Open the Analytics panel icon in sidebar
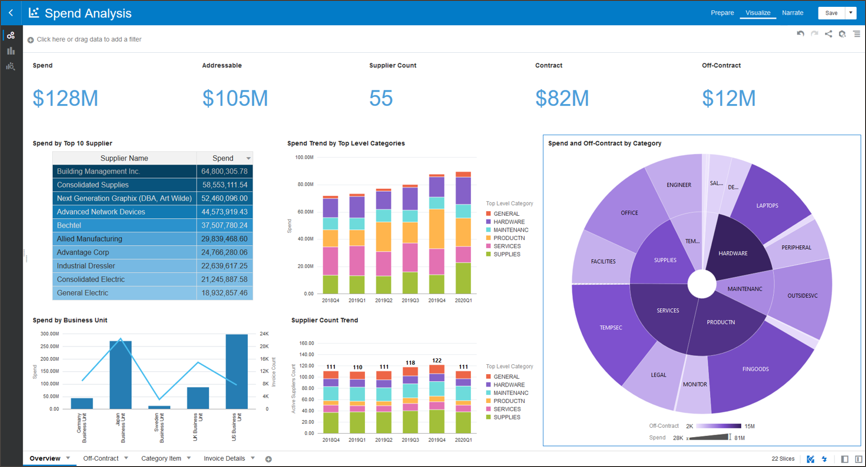Viewport: 866px width, 467px height. [x=11, y=66]
